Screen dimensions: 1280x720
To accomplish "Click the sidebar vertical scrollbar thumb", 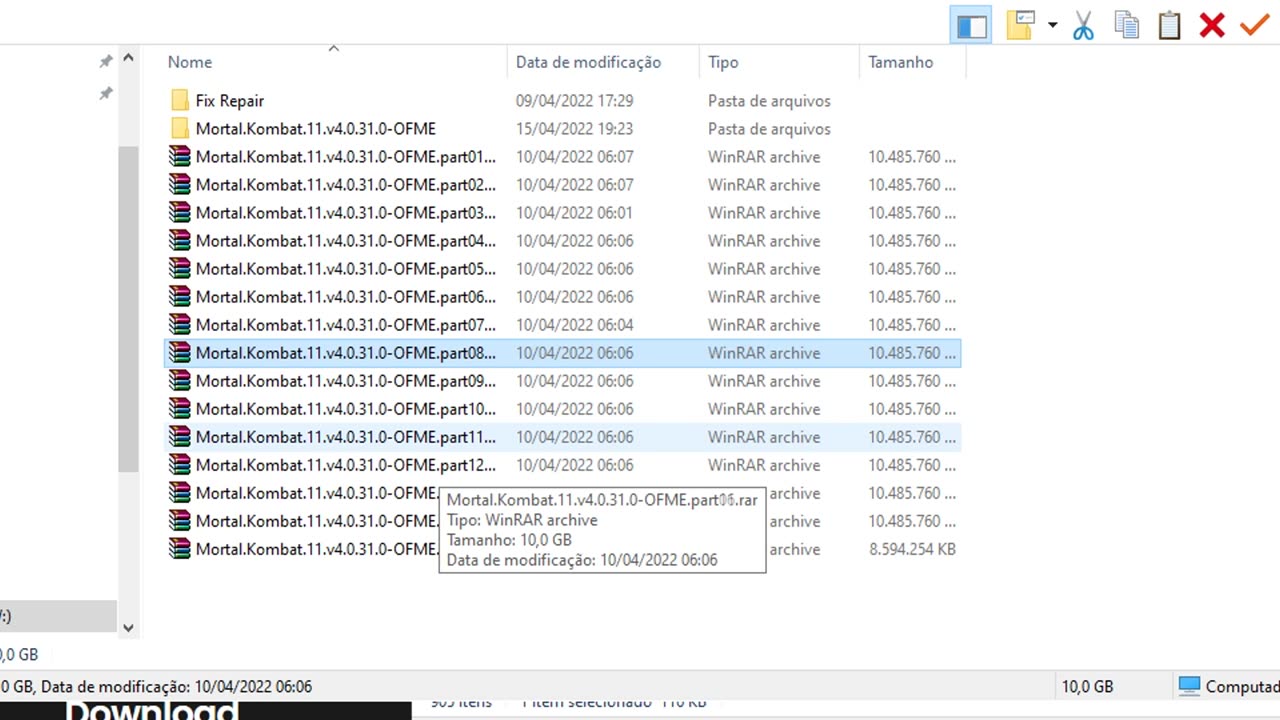I will 128,308.
